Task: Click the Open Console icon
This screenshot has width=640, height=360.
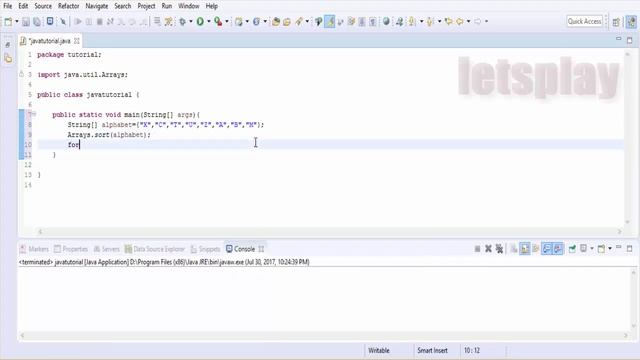Action: [602, 249]
